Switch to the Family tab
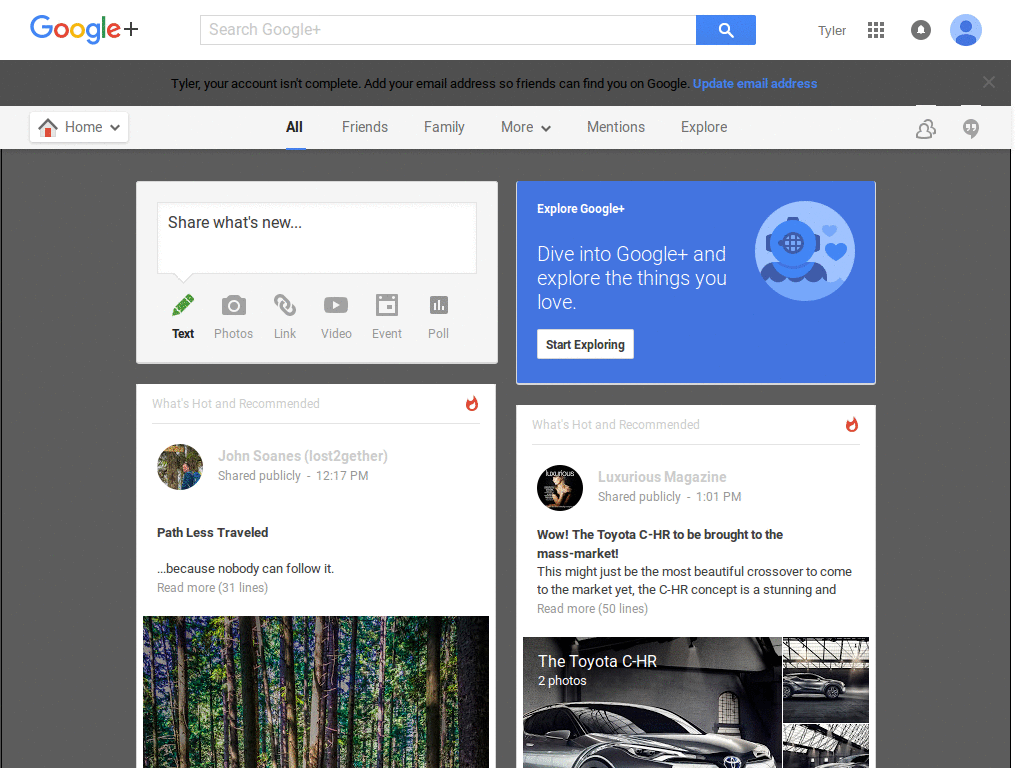 click(x=444, y=127)
